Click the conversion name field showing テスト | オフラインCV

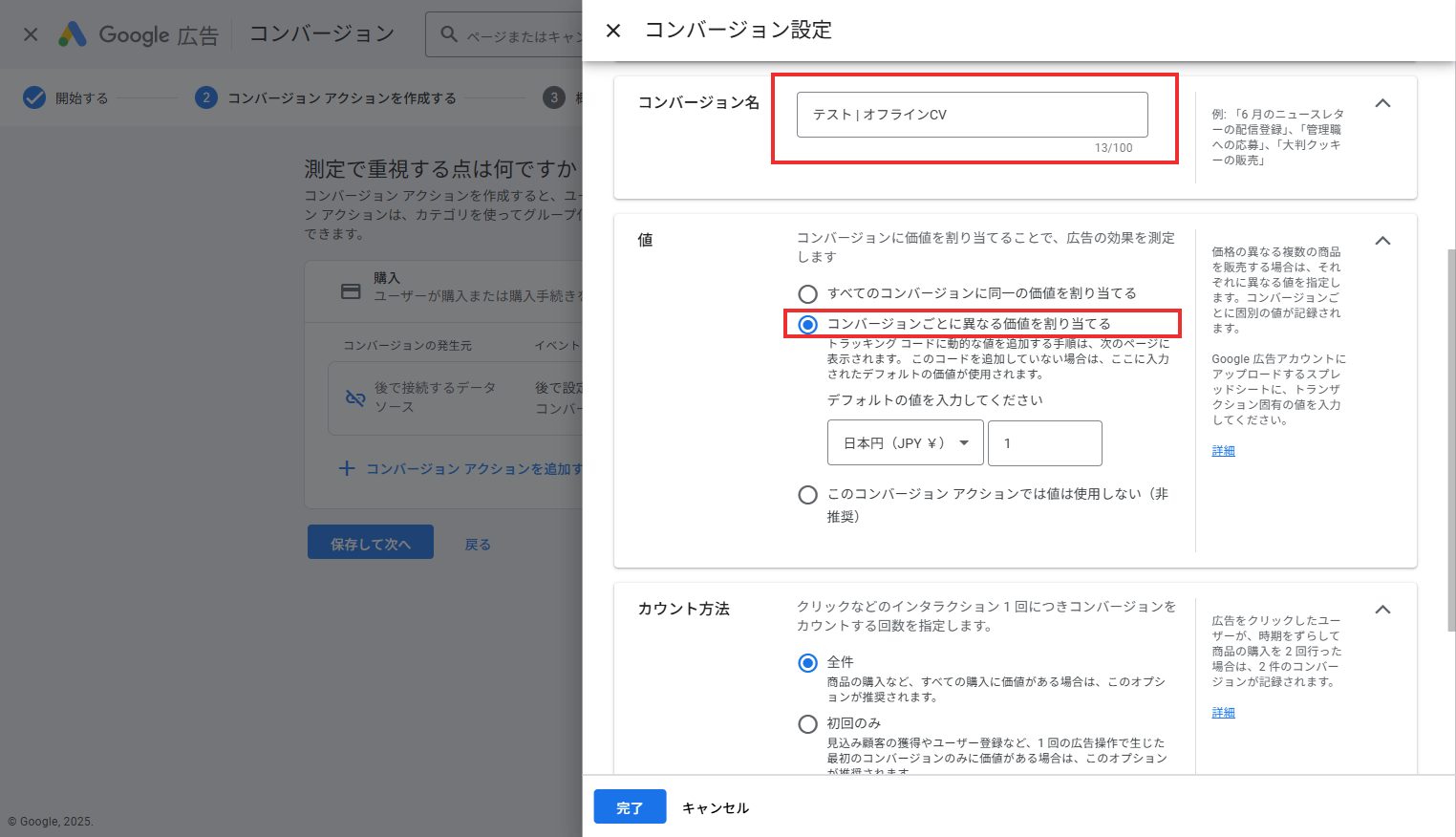pos(973,114)
